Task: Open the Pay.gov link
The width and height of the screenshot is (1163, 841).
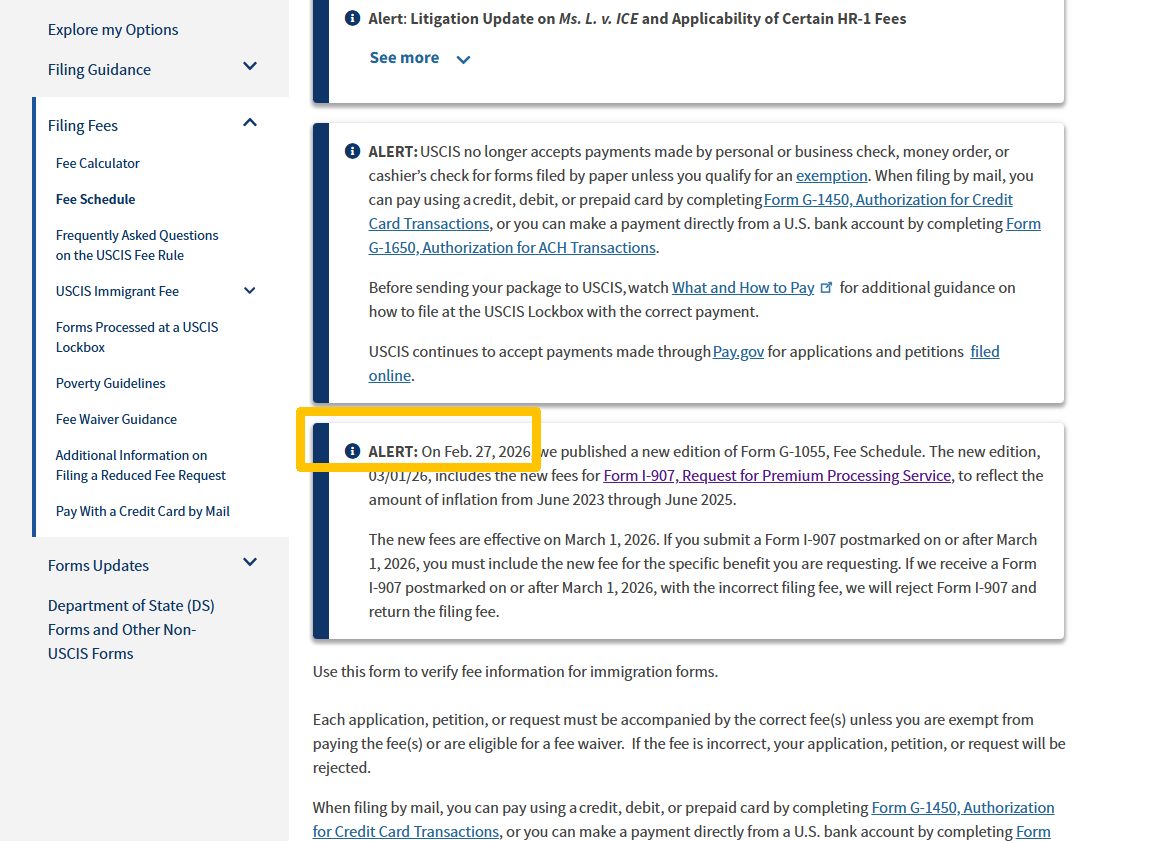Action: pyautogui.click(x=738, y=351)
